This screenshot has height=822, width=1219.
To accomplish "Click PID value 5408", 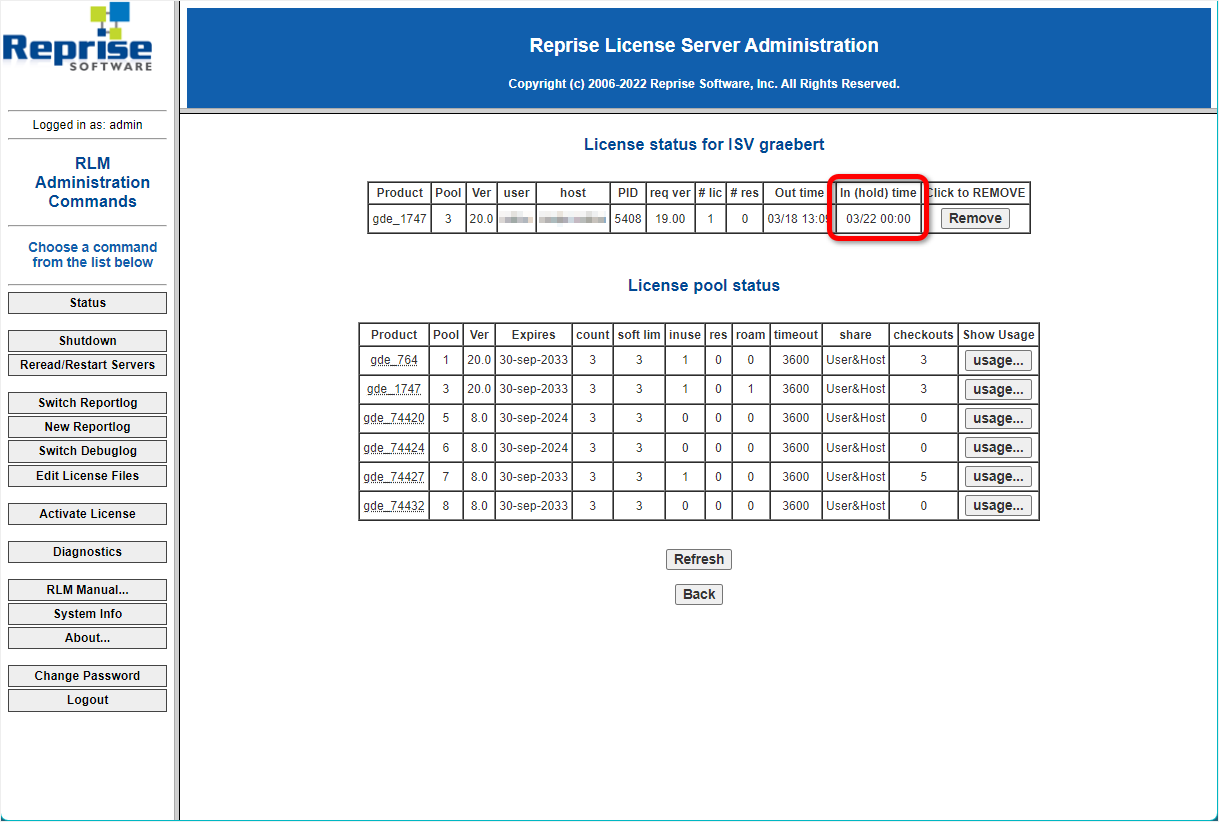I will pos(628,219).
